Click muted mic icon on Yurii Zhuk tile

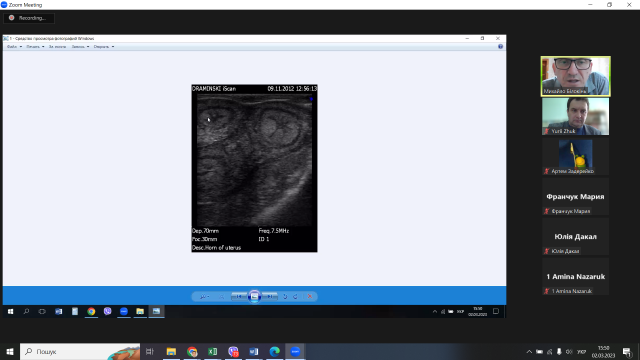tap(547, 131)
